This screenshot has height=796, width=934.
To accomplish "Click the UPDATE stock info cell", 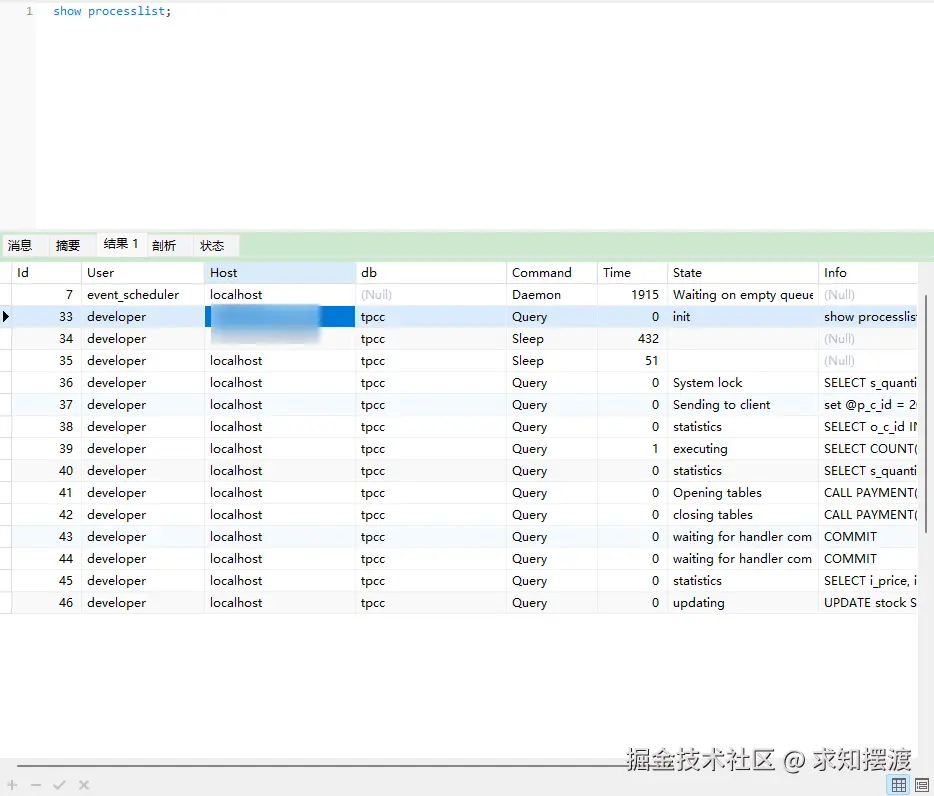I will pos(868,604).
